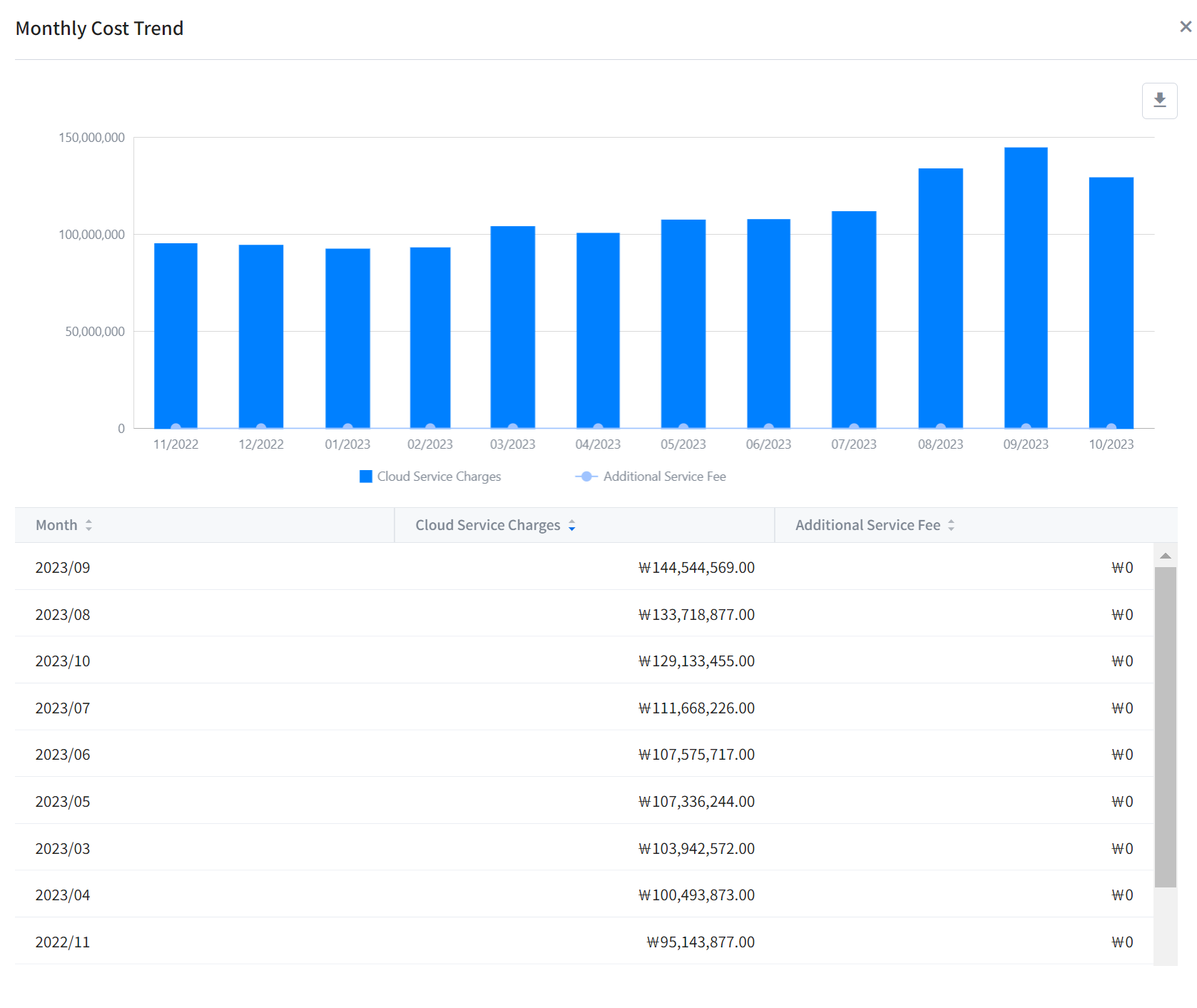Close the Monthly Cost Trend dialog
Viewport: 1197px width, 1008px height.
click(1185, 27)
